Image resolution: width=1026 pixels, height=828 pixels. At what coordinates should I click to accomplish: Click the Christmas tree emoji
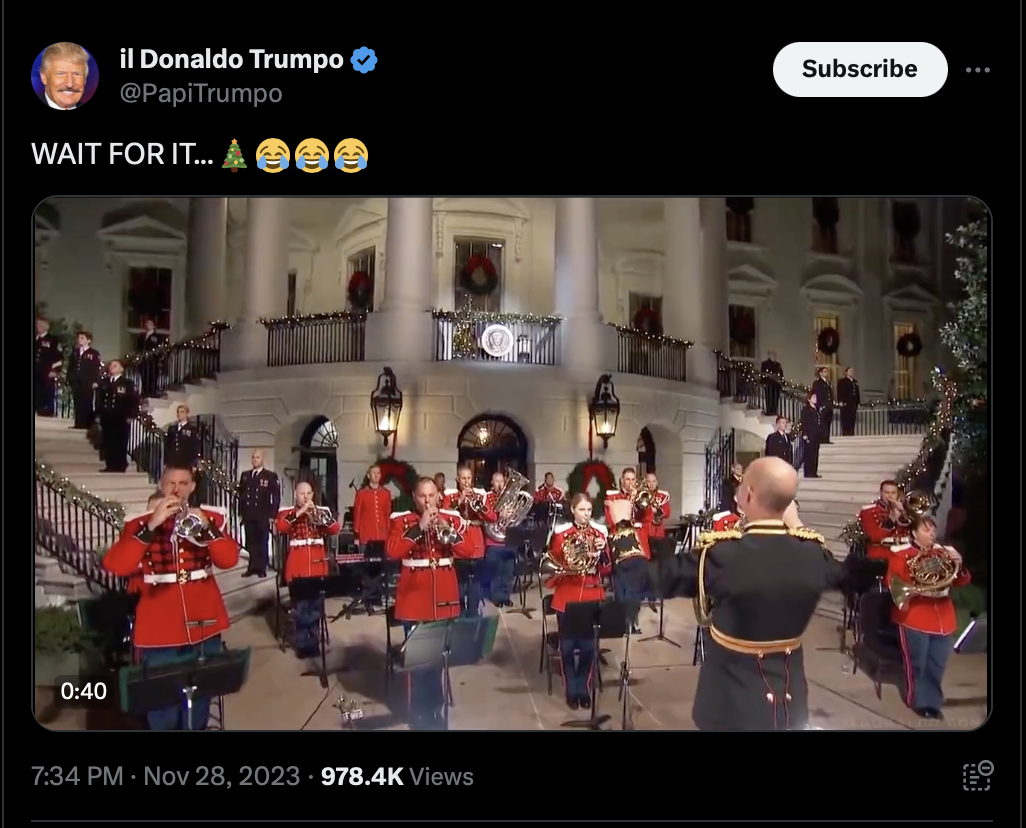click(234, 155)
